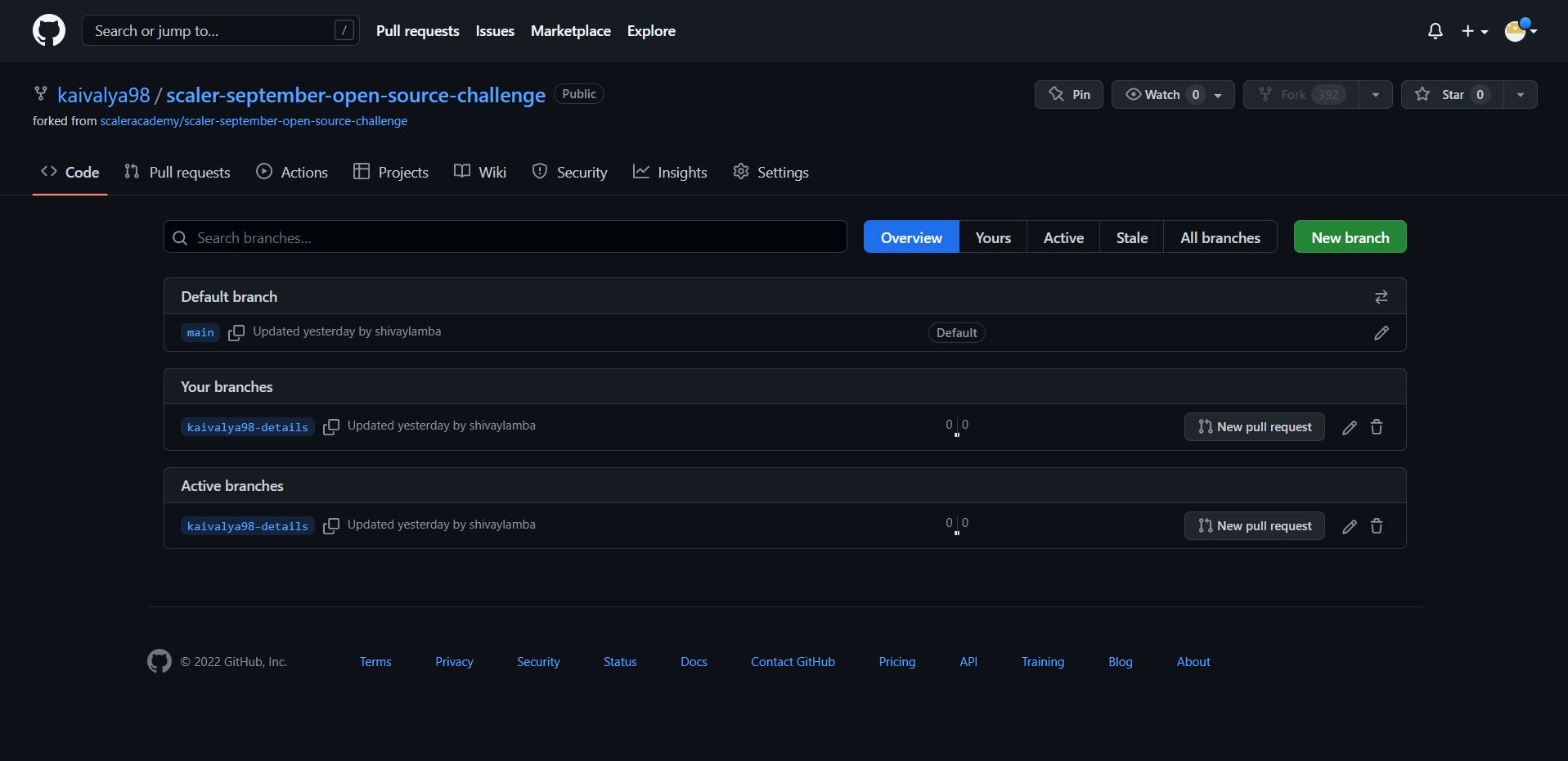1568x761 pixels.
Task: Click the New branch button
Action: (1350, 237)
